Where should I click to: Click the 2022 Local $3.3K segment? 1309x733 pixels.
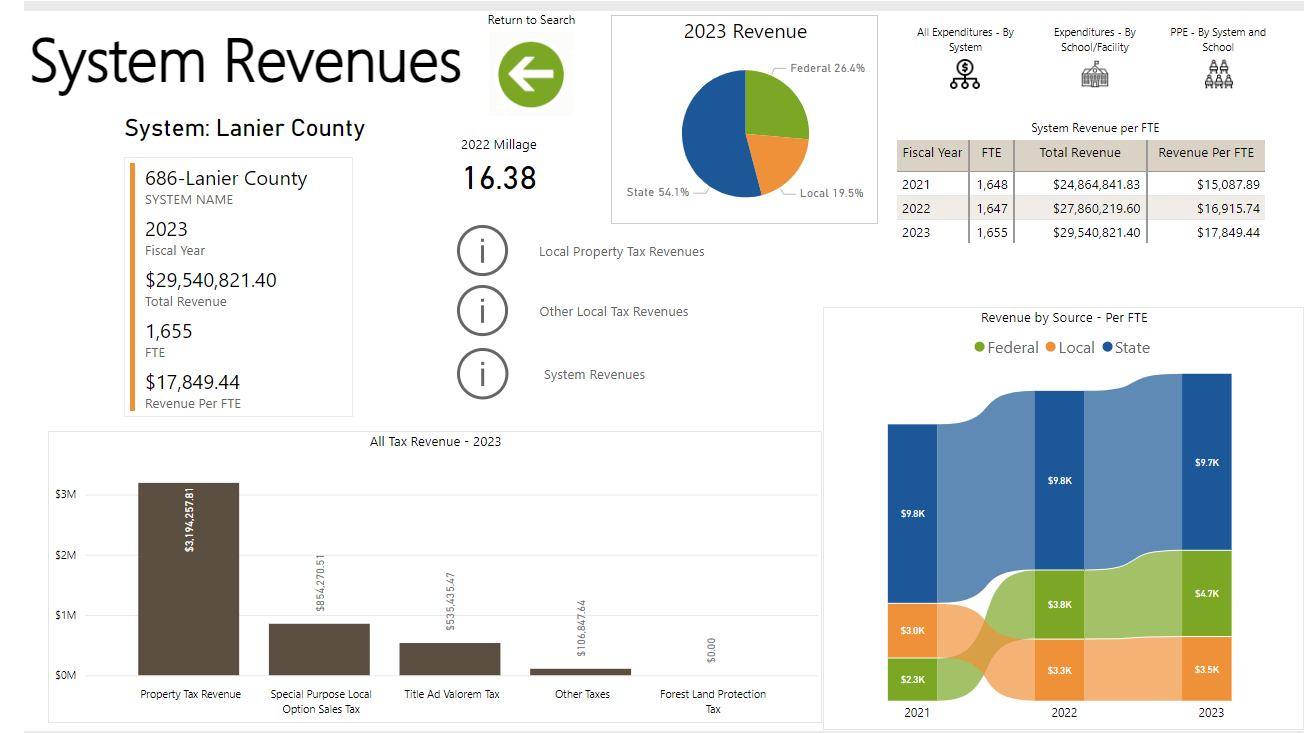point(1059,670)
